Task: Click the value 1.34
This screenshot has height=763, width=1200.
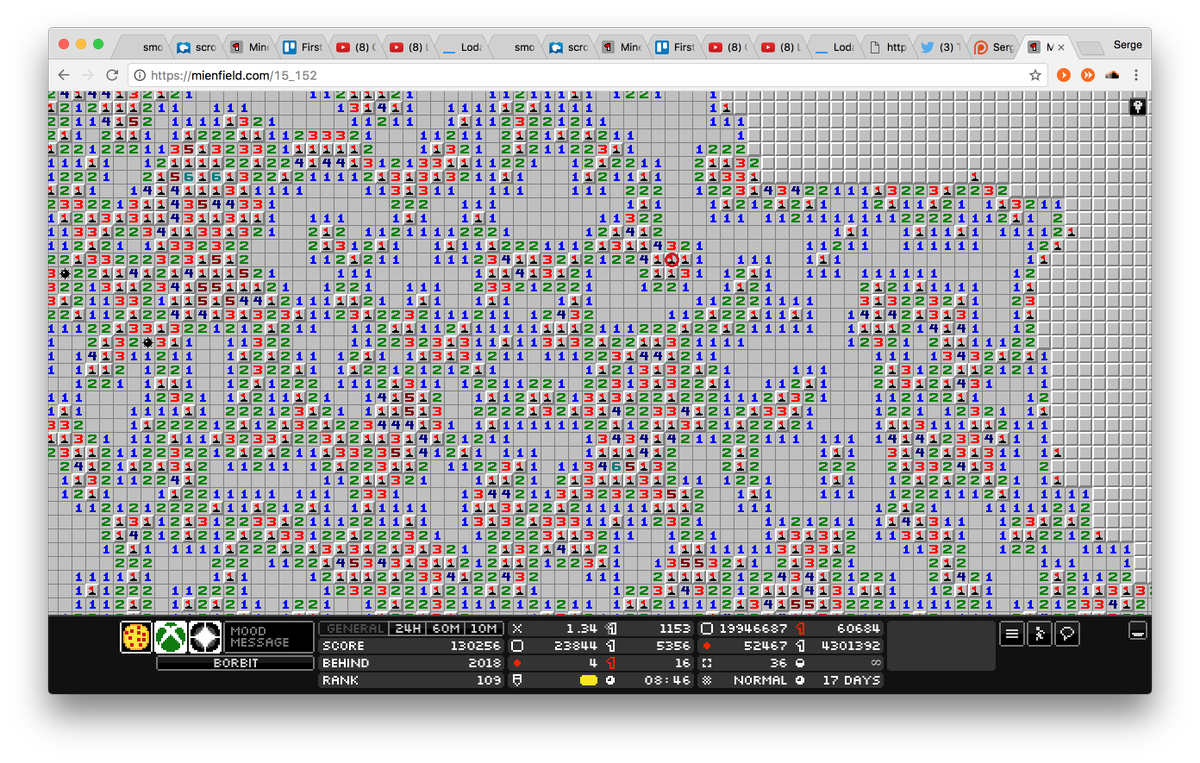Action: [x=582, y=629]
